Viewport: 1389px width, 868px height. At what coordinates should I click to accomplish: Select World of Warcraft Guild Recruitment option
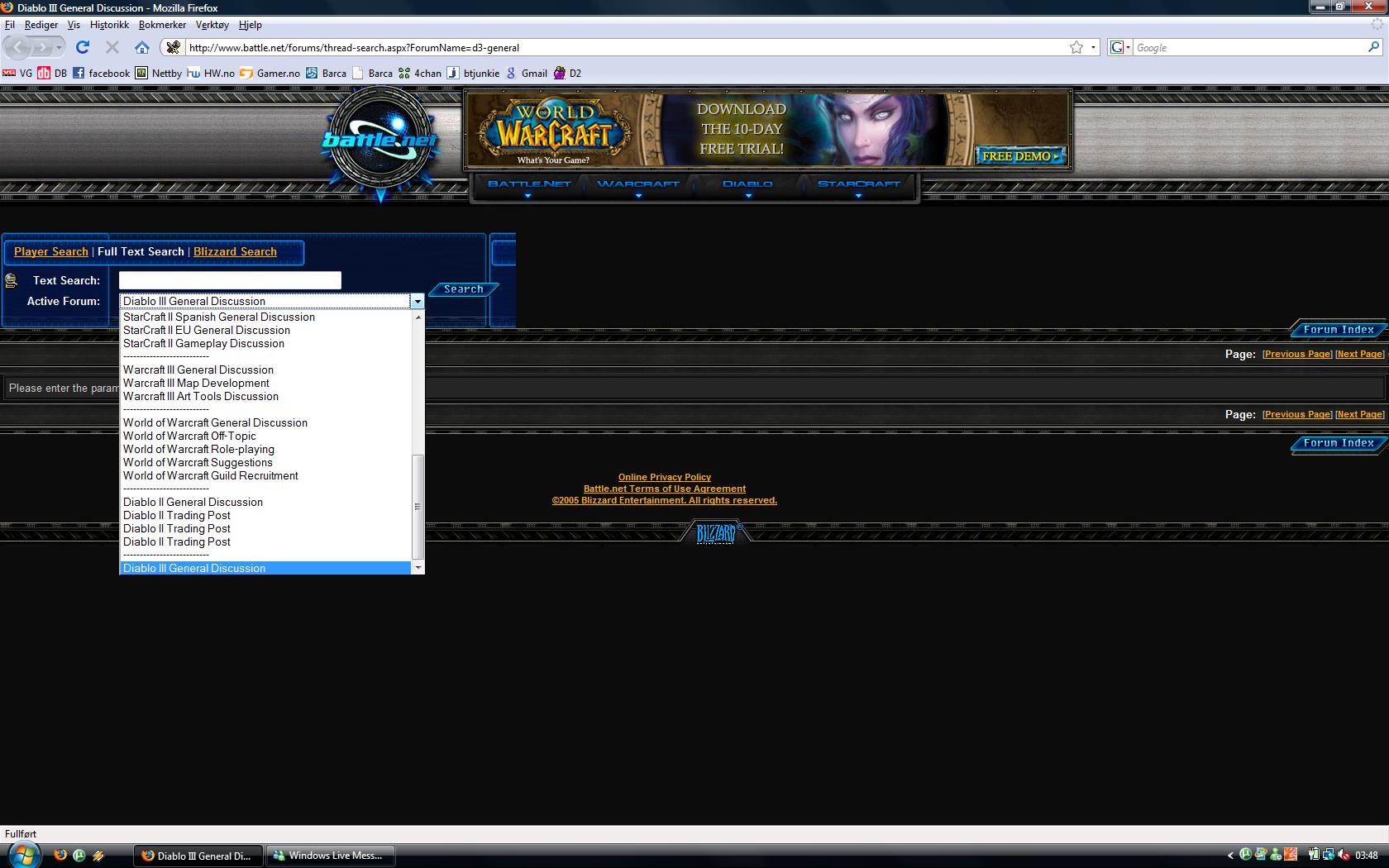tap(265, 476)
